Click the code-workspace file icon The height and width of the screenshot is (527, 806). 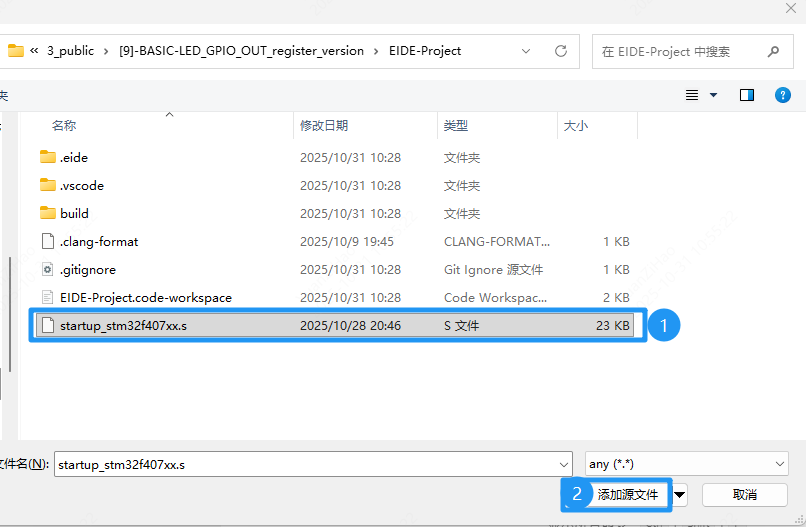tap(48, 297)
